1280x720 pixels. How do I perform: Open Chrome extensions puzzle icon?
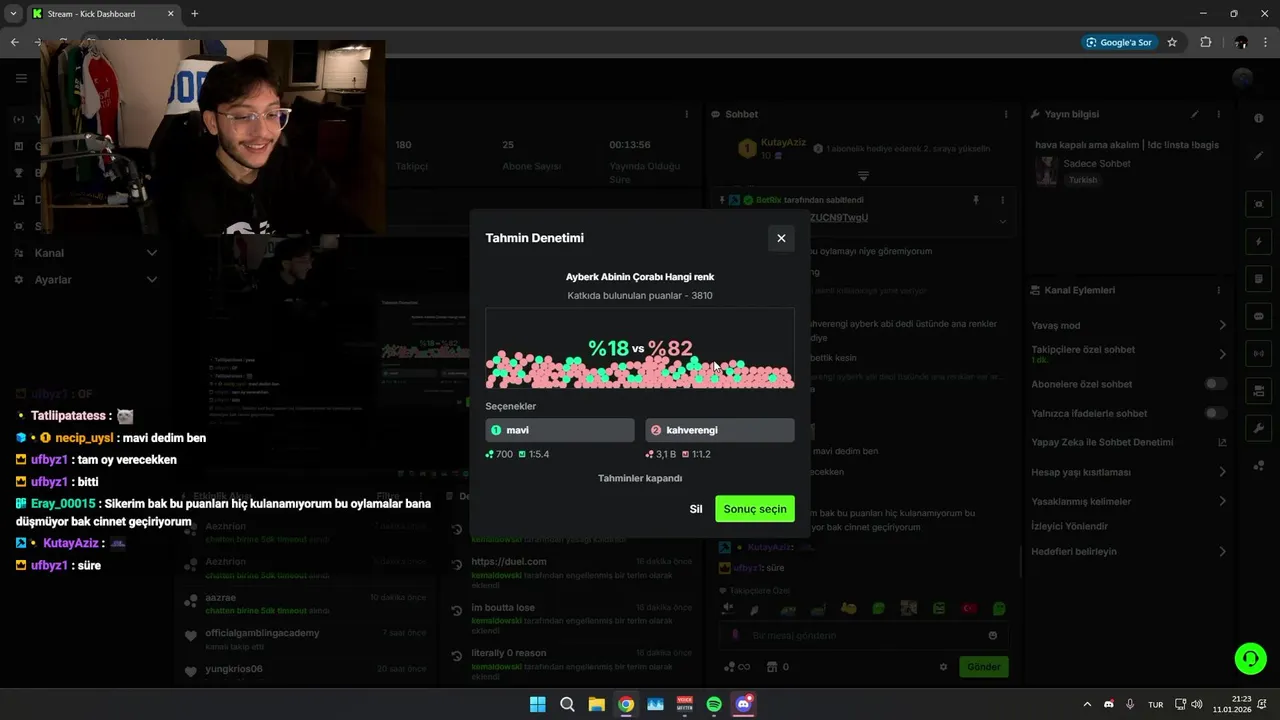coord(1205,42)
